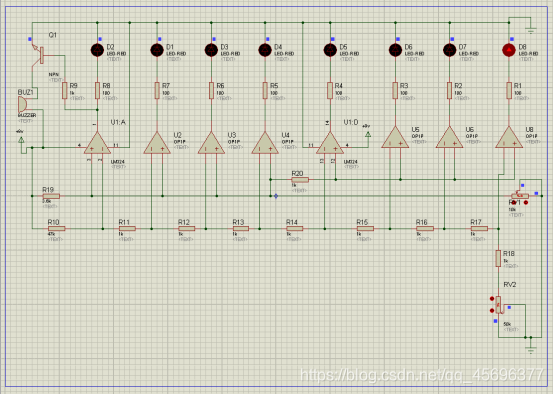The image size is (554, 394).
Task: Select resistor R7 under D1
Action: click(x=157, y=90)
